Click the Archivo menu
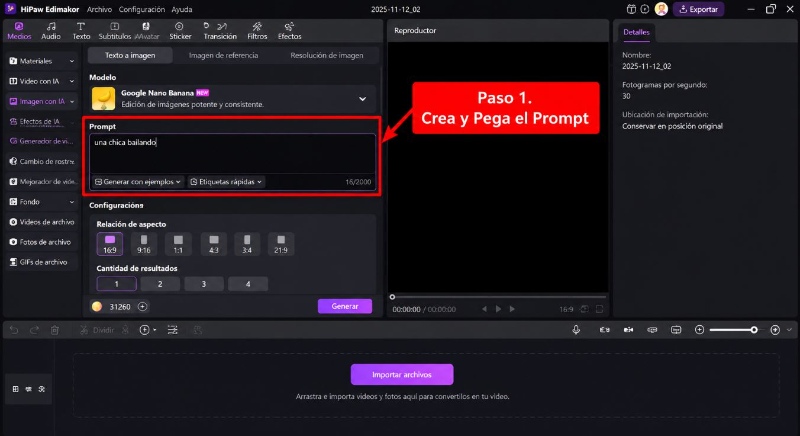This screenshot has height=436, width=800. [99, 9]
